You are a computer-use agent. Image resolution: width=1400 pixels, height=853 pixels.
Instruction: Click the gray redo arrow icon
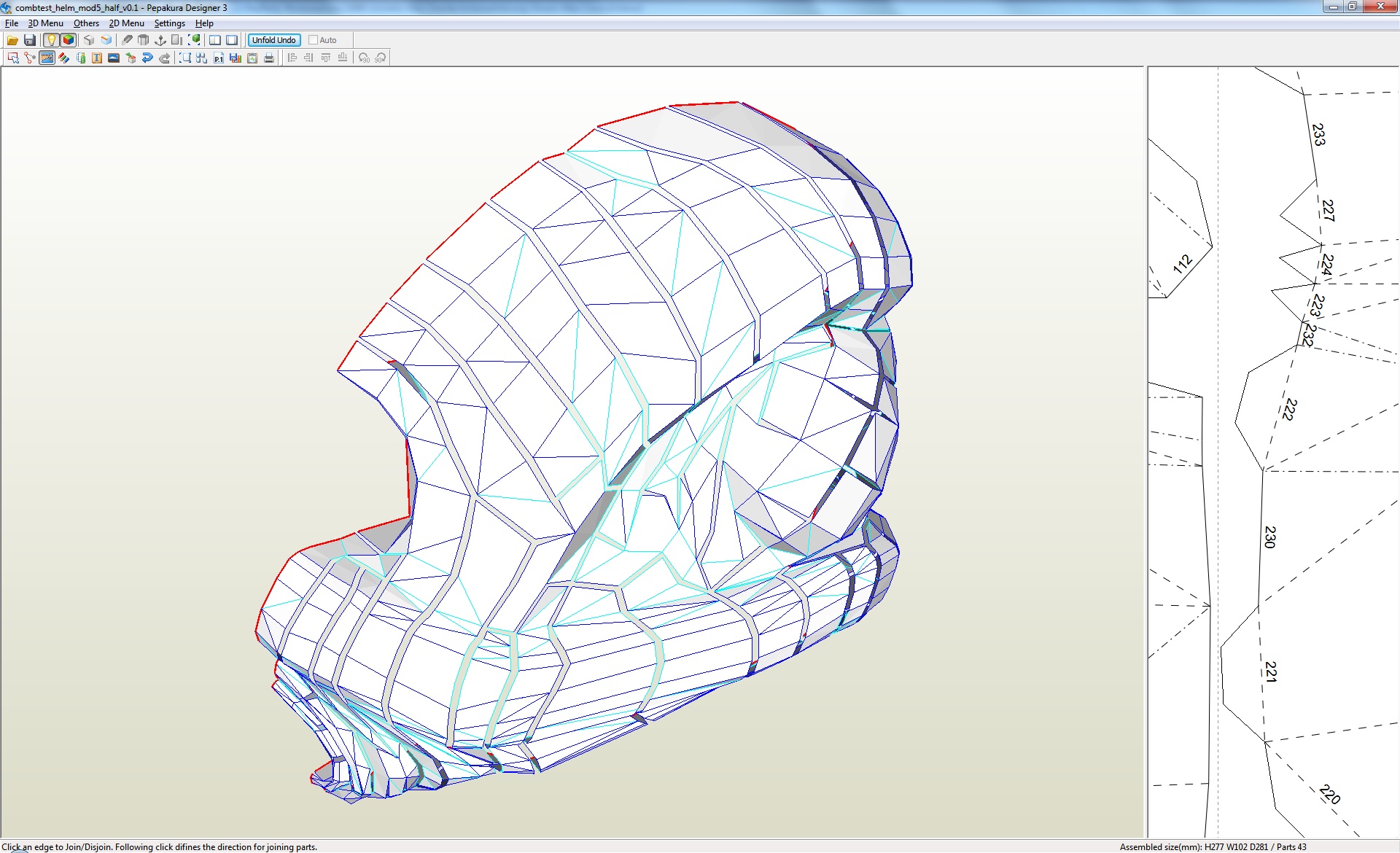[x=164, y=58]
